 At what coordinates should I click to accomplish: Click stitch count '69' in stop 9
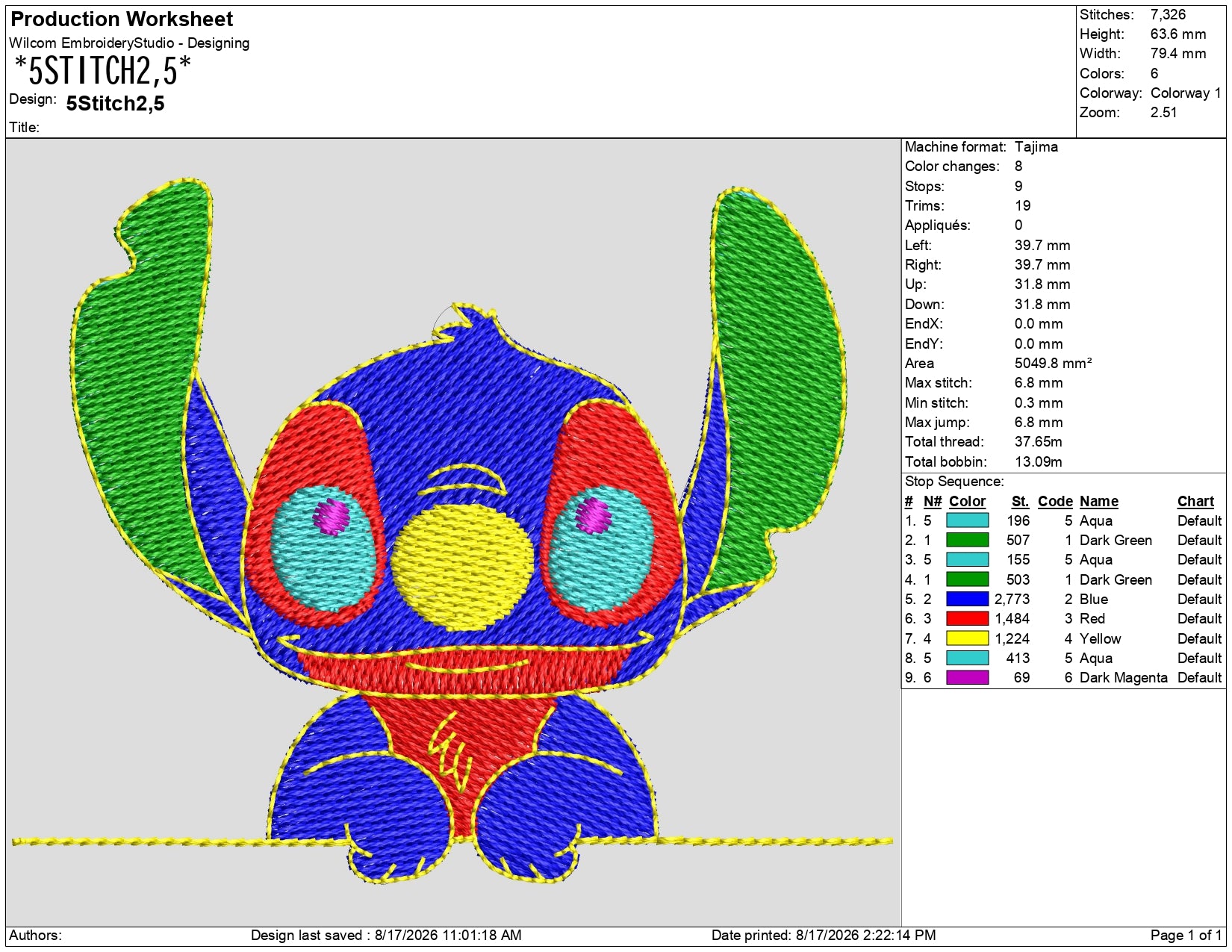coord(1021,677)
